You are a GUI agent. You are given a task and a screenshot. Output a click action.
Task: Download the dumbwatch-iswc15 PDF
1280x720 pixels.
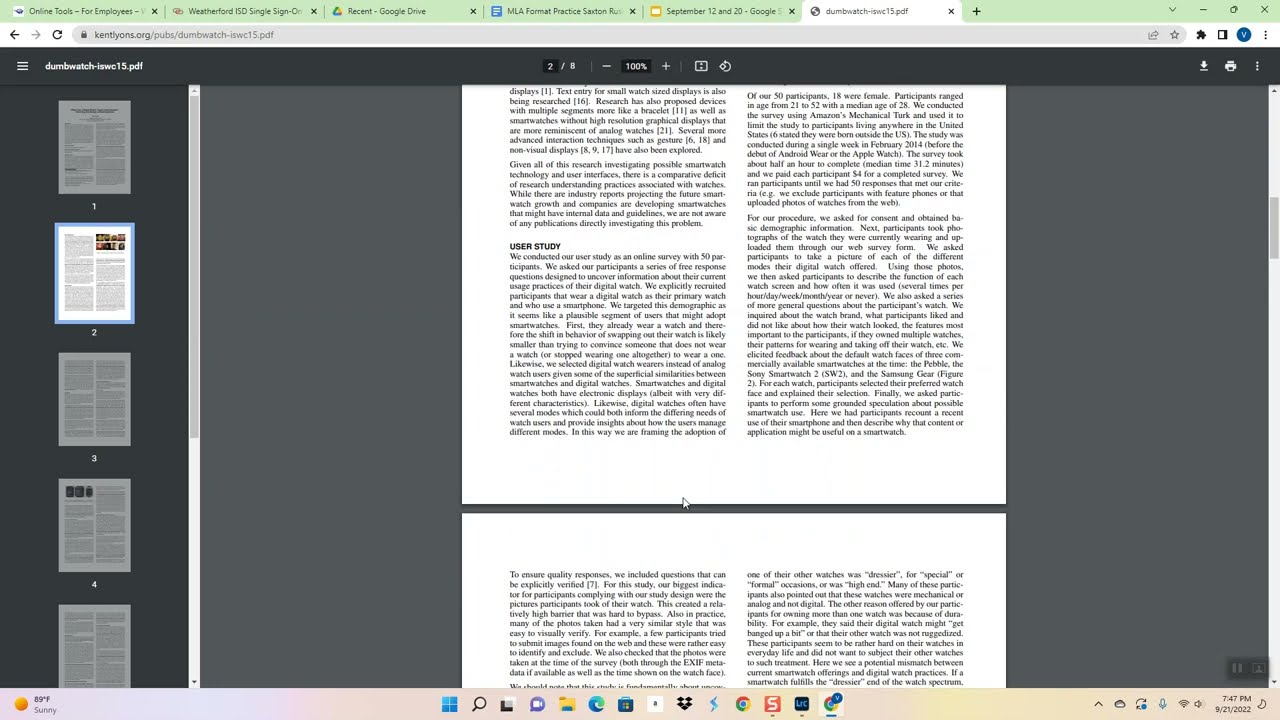pyautogui.click(x=1203, y=66)
